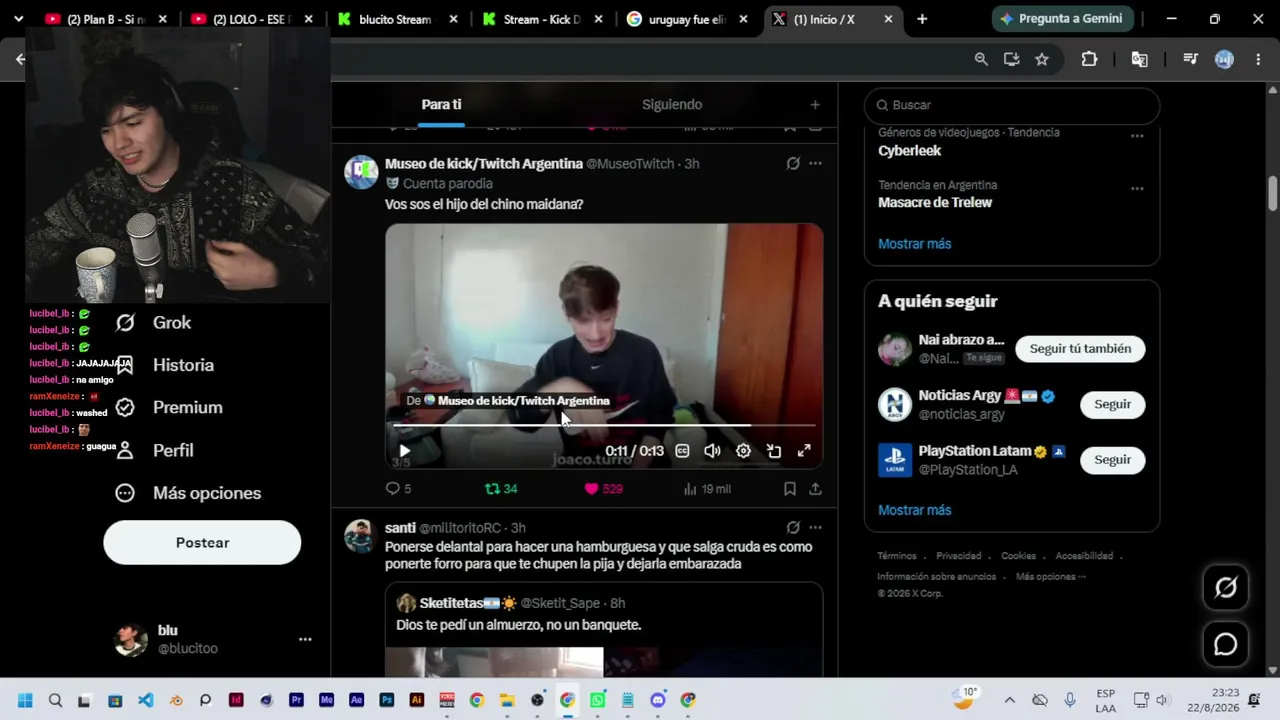Open more options on Museo de kick post
Screen dimensions: 1280x720
coord(816,163)
